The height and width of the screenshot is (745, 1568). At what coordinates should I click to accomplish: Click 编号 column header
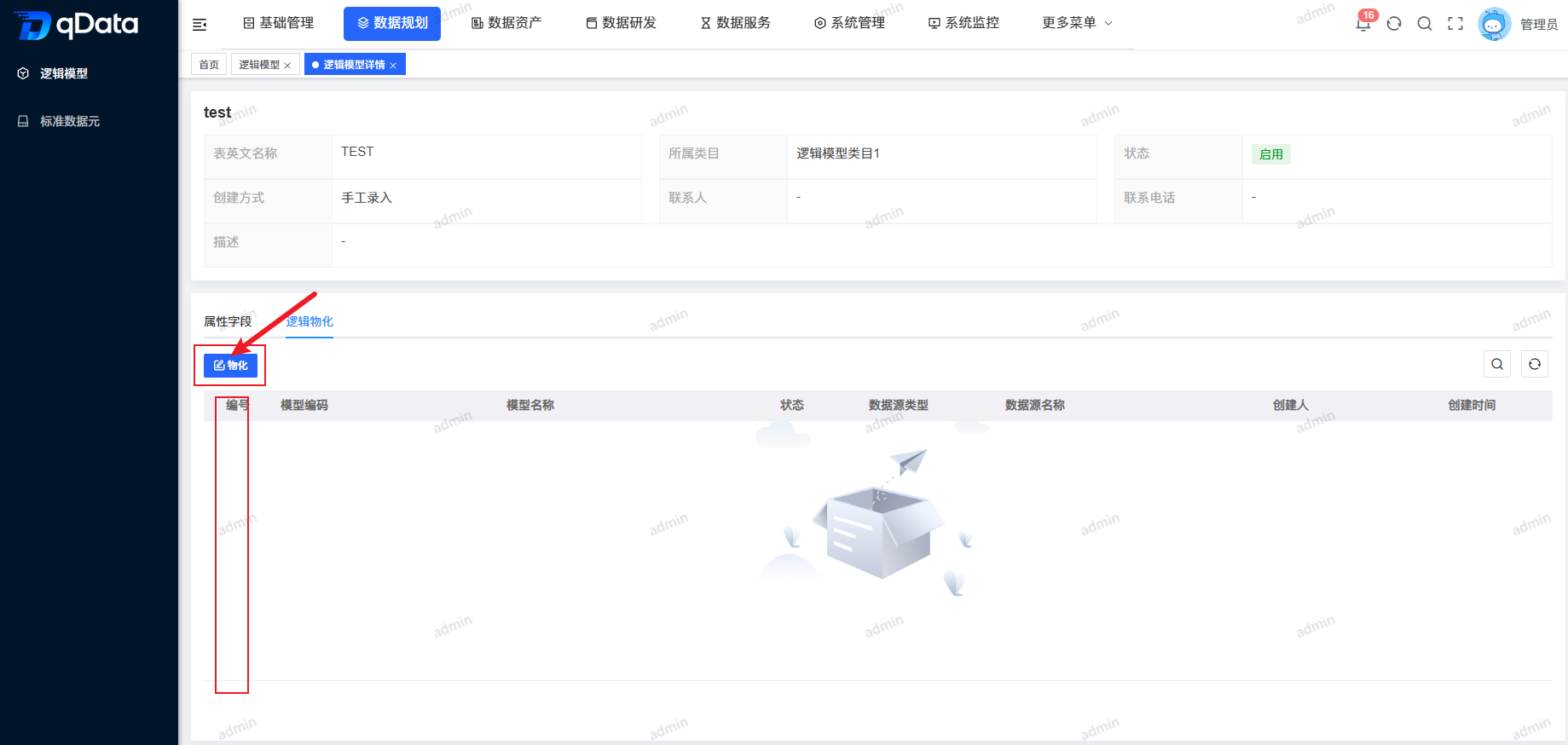pyautogui.click(x=238, y=406)
